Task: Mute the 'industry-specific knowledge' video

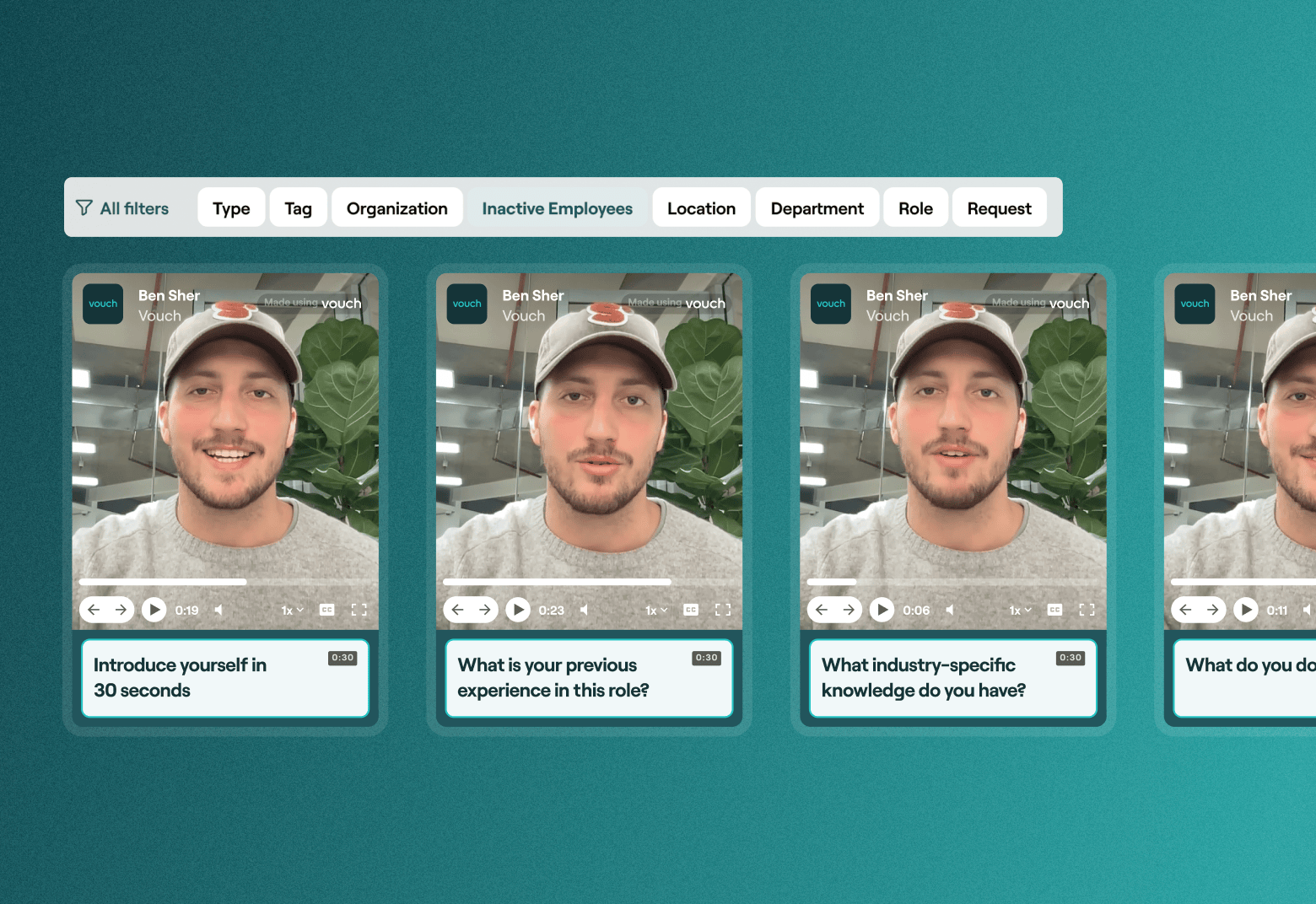Action: click(x=949, y=610)
